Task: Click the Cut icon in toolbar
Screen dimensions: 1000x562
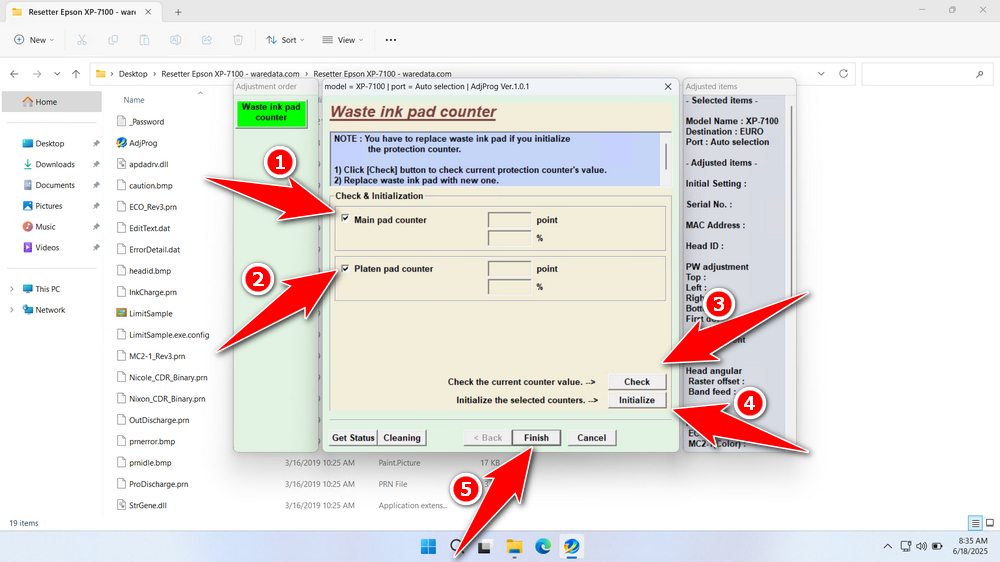Action: click(82, 40)
